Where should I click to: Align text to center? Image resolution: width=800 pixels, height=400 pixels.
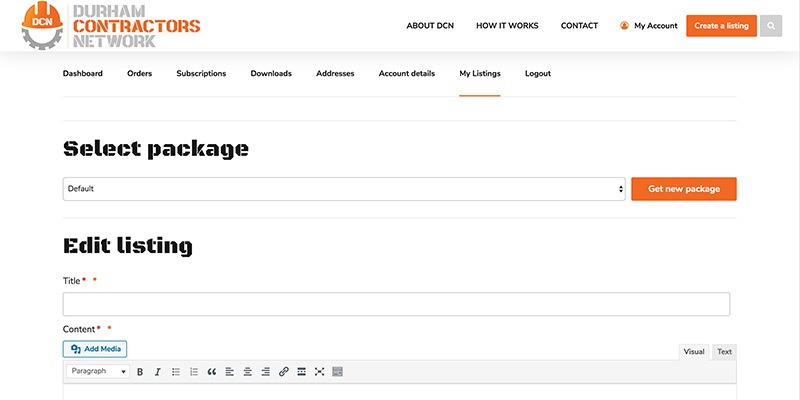click(247, 371)
